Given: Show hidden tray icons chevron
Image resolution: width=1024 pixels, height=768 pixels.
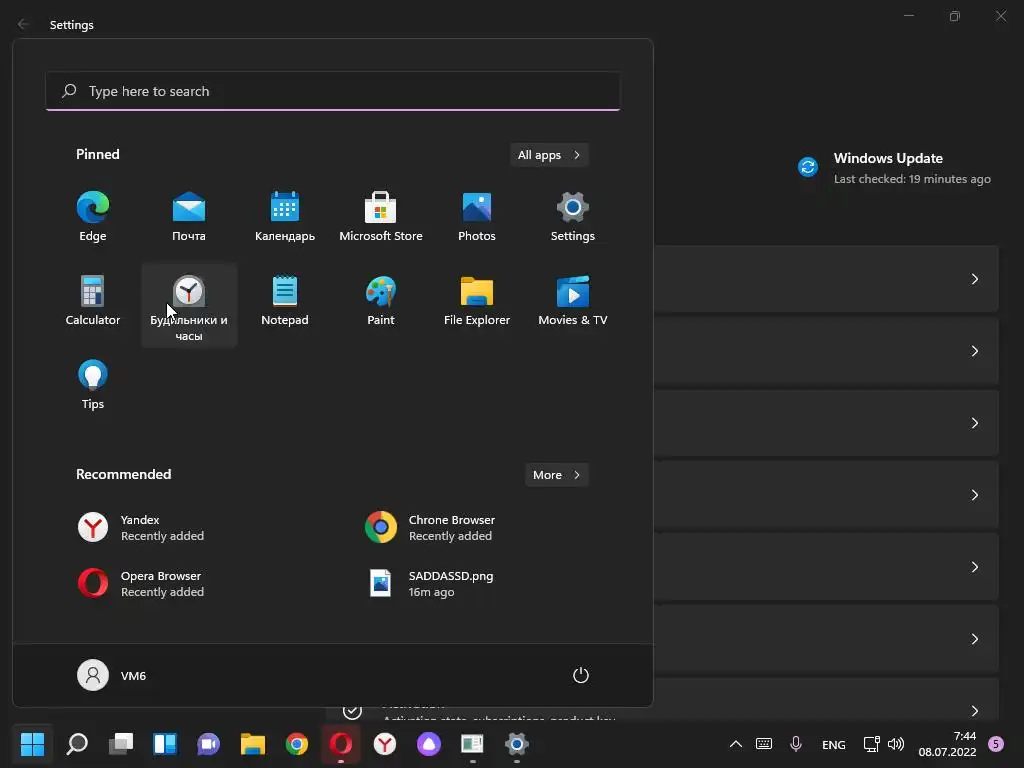Looking at the screenshot, I should pyautogui.click(x=735, y=744).
